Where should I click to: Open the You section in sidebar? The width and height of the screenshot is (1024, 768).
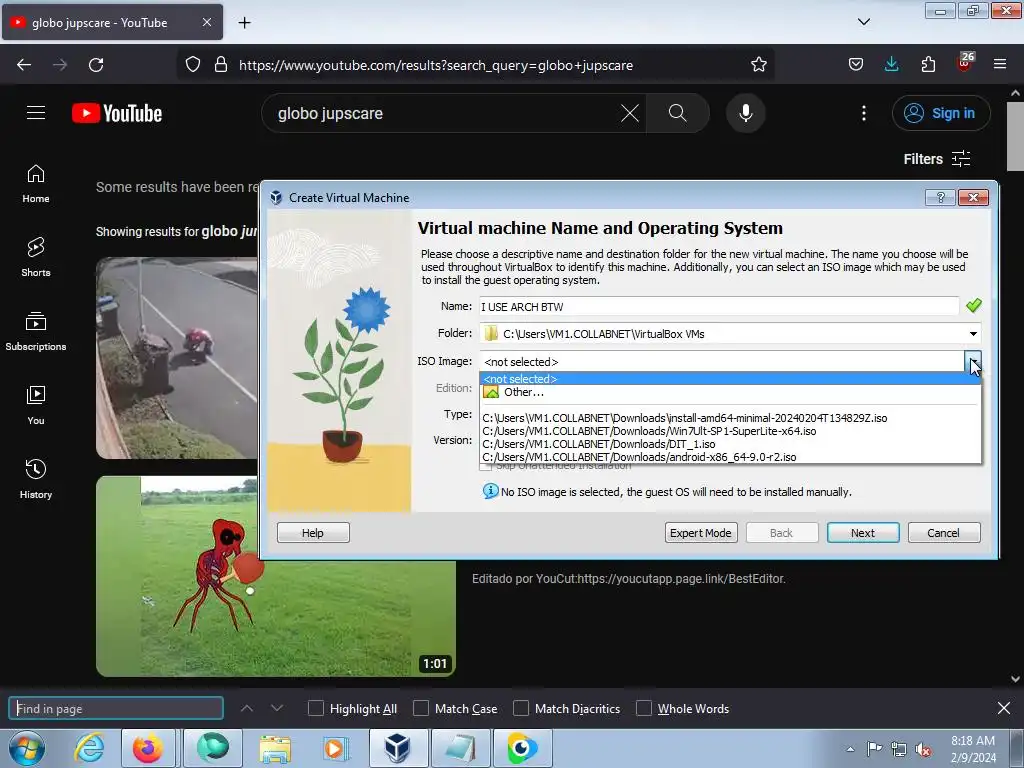point(36,405)
